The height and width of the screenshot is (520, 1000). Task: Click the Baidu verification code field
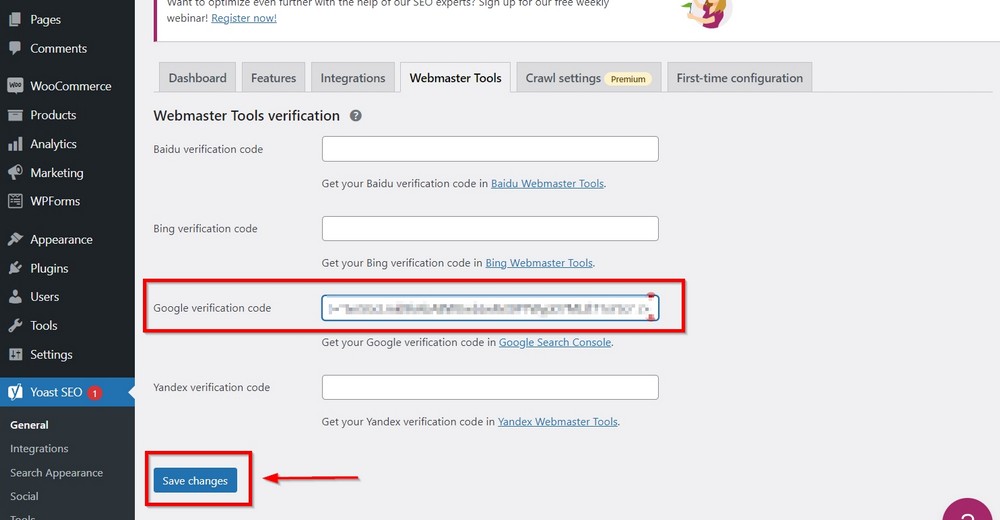490,149
